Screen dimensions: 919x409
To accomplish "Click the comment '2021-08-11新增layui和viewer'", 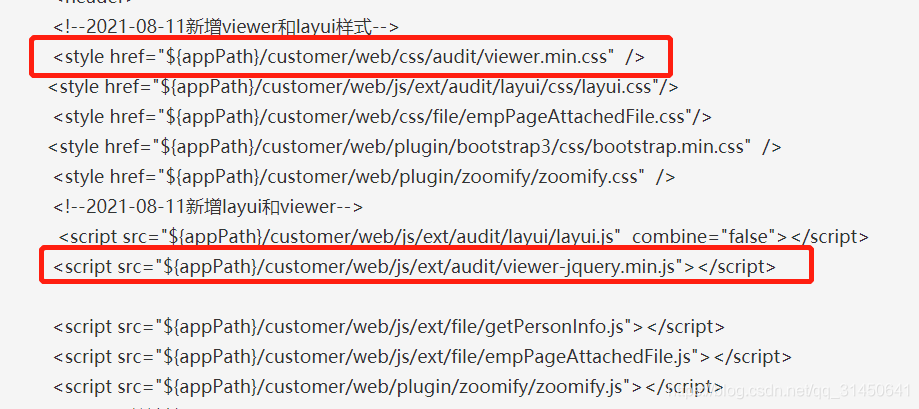I will (x=208, y=206).
